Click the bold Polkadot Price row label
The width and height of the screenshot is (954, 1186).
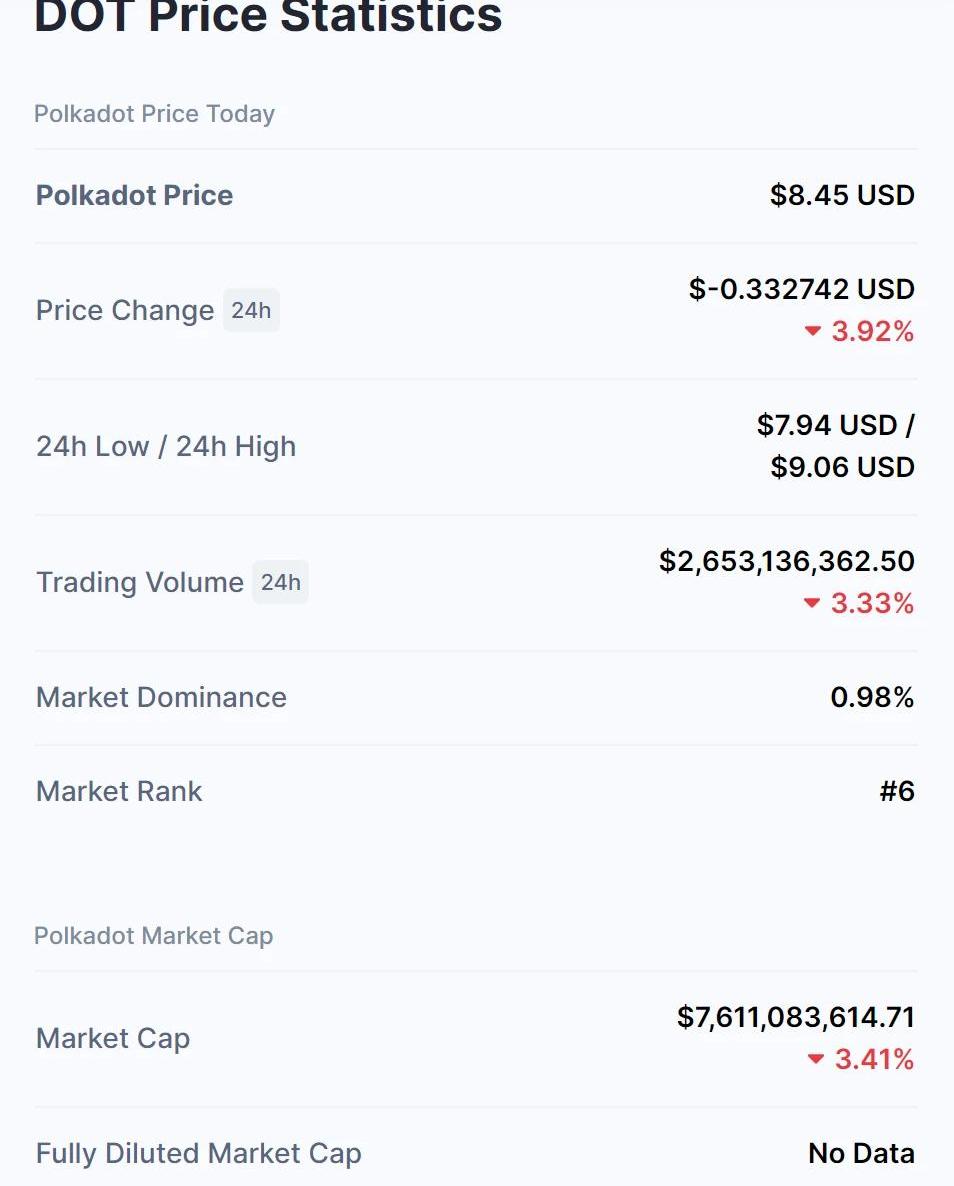tap(134, 195)
